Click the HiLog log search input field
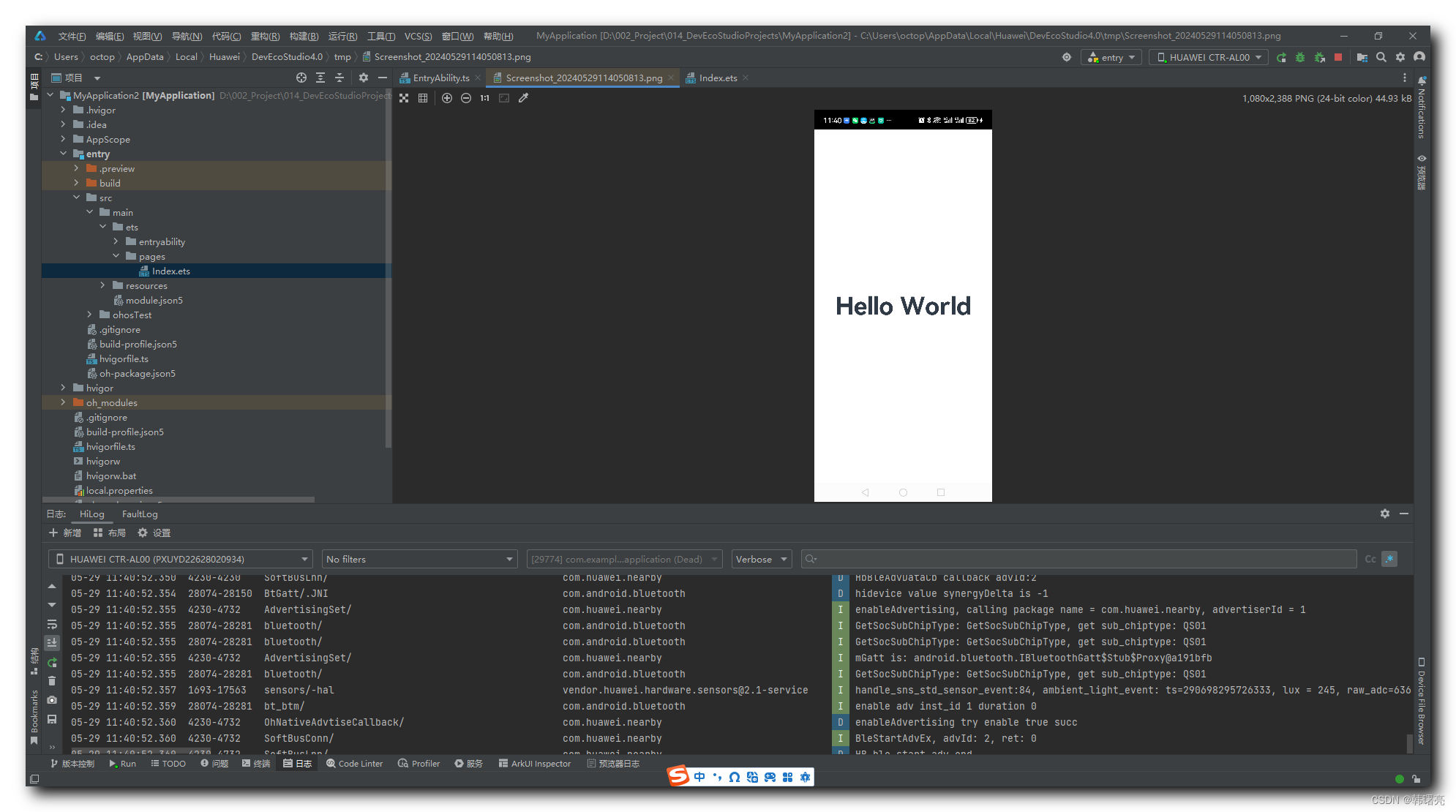Viewport: 1456px width, 812px height. click(1024, 559)
